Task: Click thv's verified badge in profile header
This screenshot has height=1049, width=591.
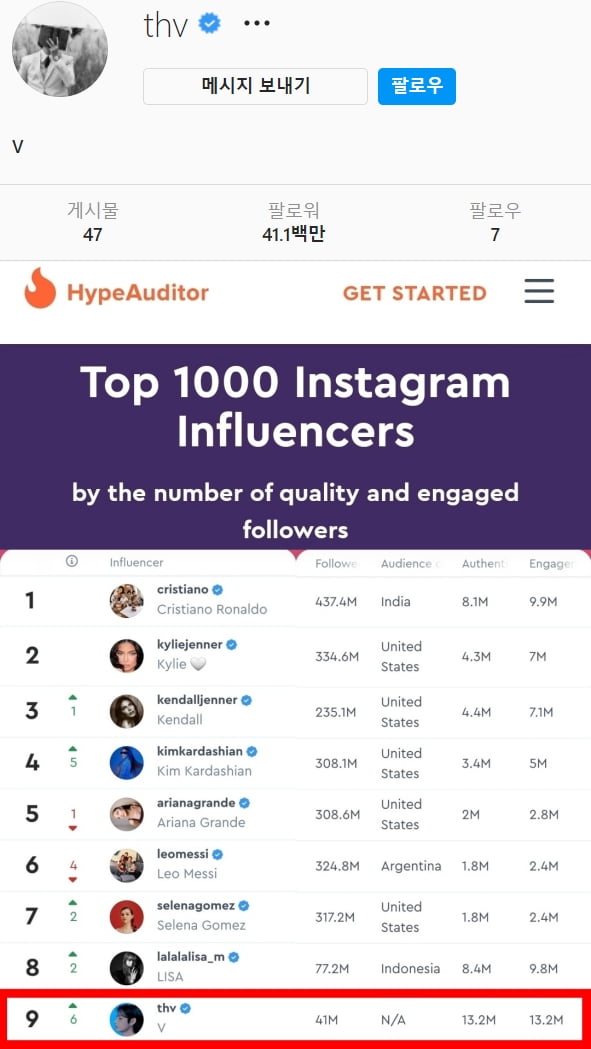Action: 209,24
